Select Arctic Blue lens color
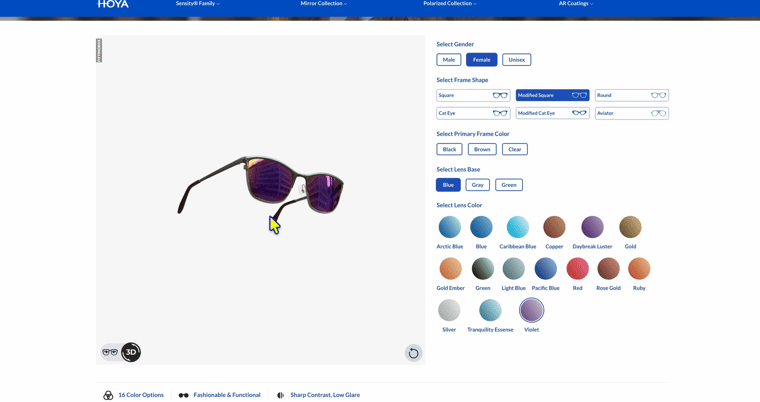 [x=450, y=227]
